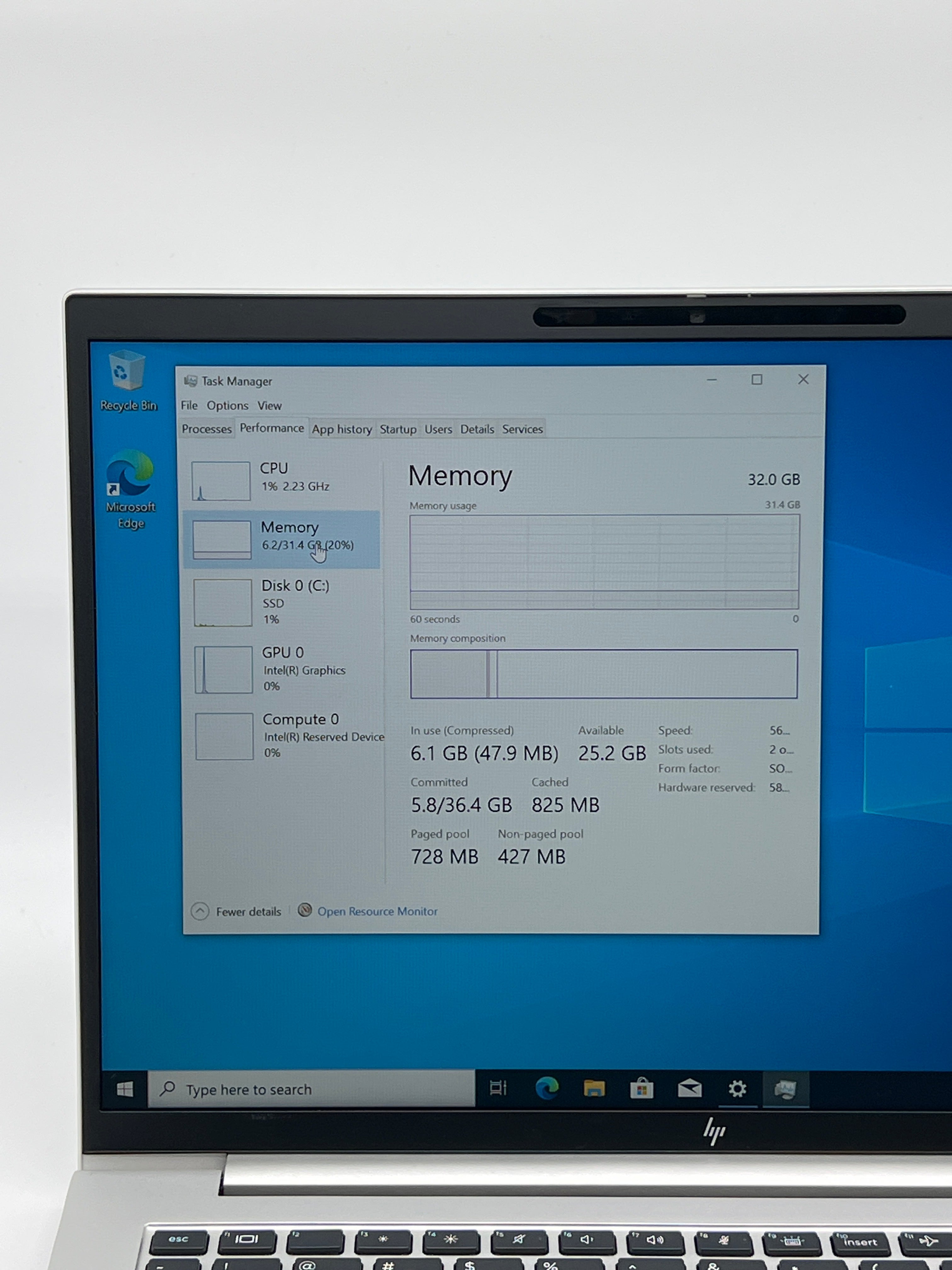Open the Users tab

(x=439, y=429)
